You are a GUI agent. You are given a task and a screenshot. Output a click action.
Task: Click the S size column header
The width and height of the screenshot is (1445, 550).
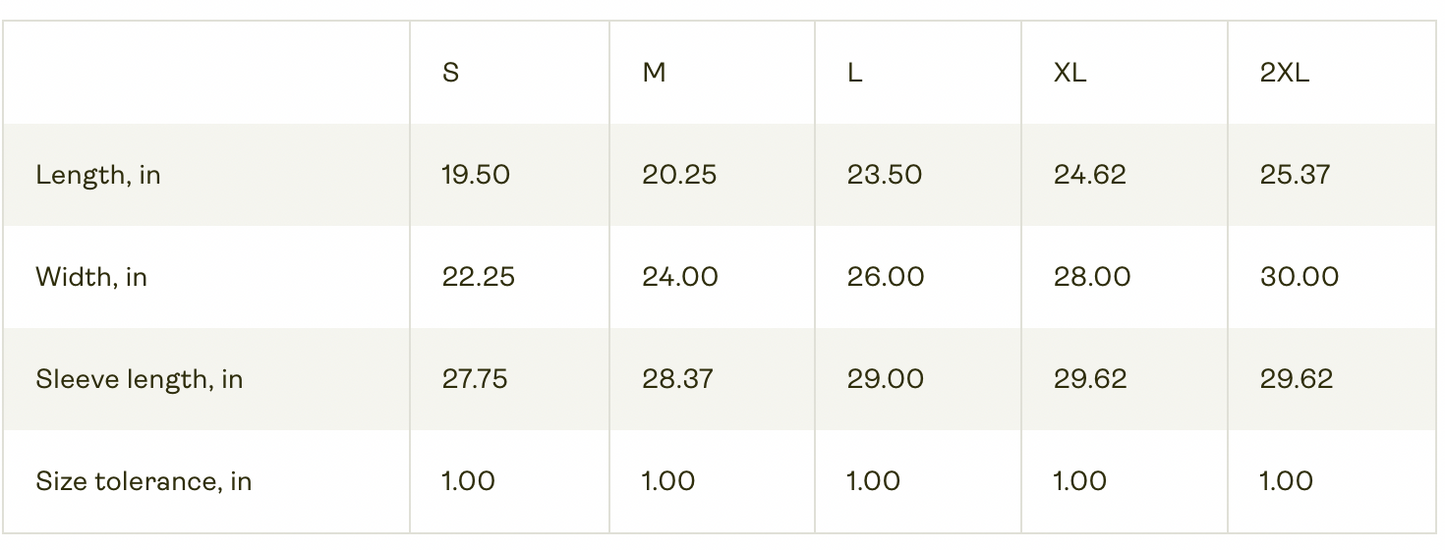(x=451, y=73)
